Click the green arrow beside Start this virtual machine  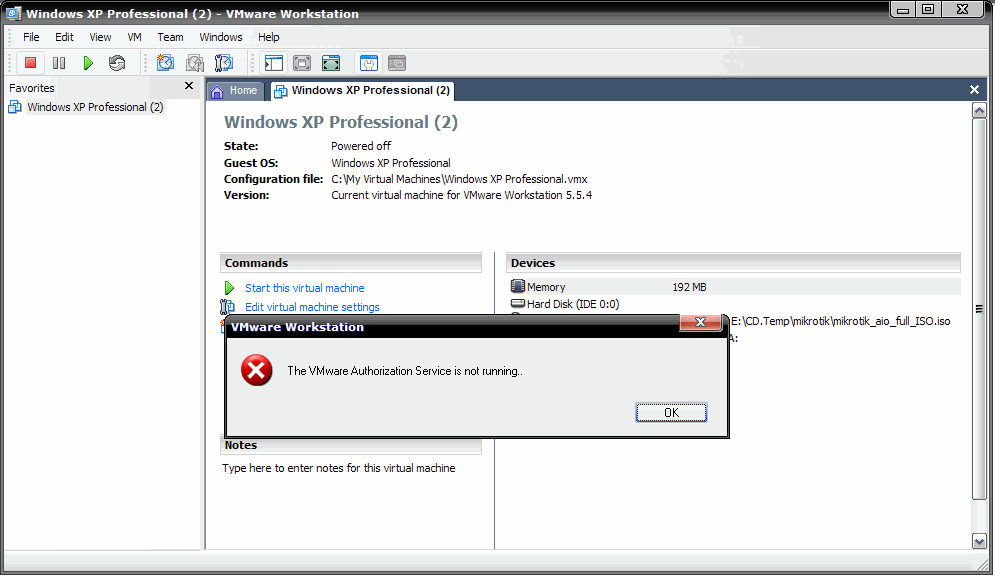point(229,288)
